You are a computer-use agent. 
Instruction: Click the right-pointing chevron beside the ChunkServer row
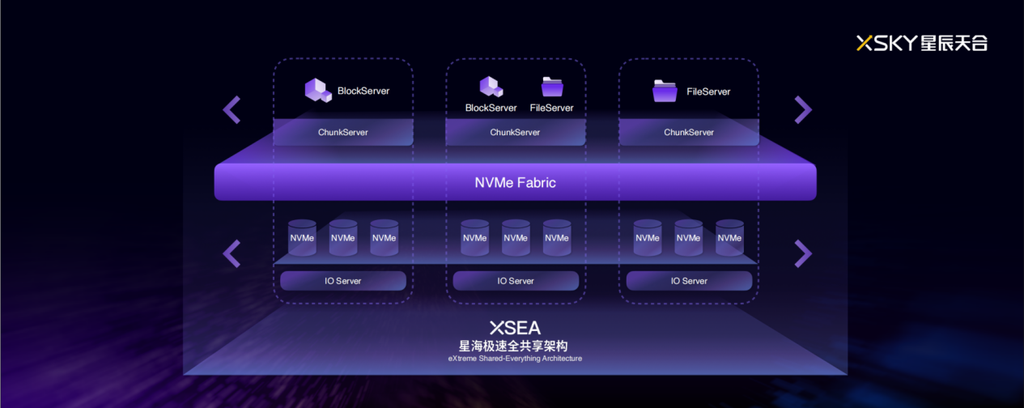(x=803, y=110)
